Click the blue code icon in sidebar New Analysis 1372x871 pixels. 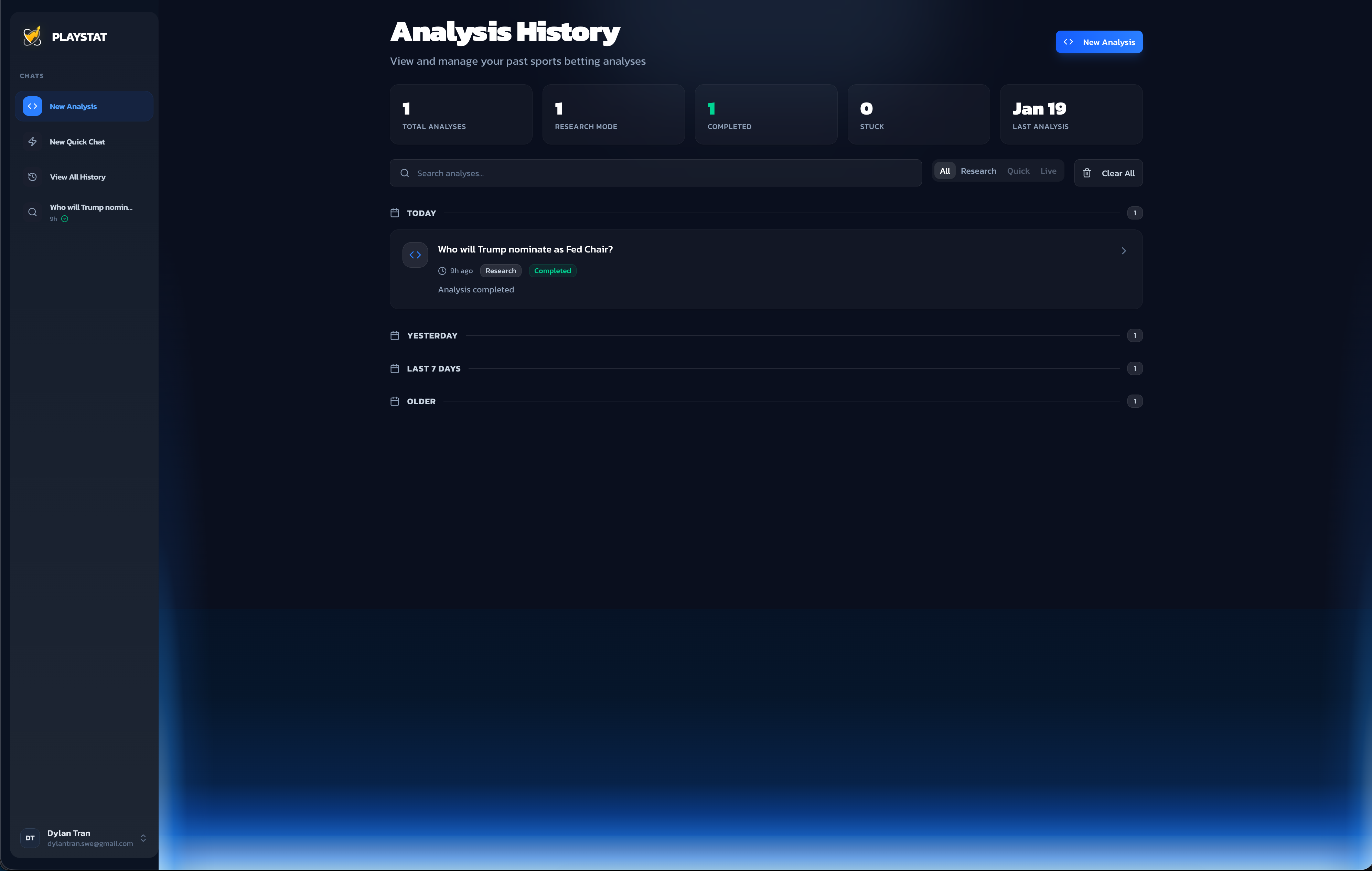(x=32, y=106)
